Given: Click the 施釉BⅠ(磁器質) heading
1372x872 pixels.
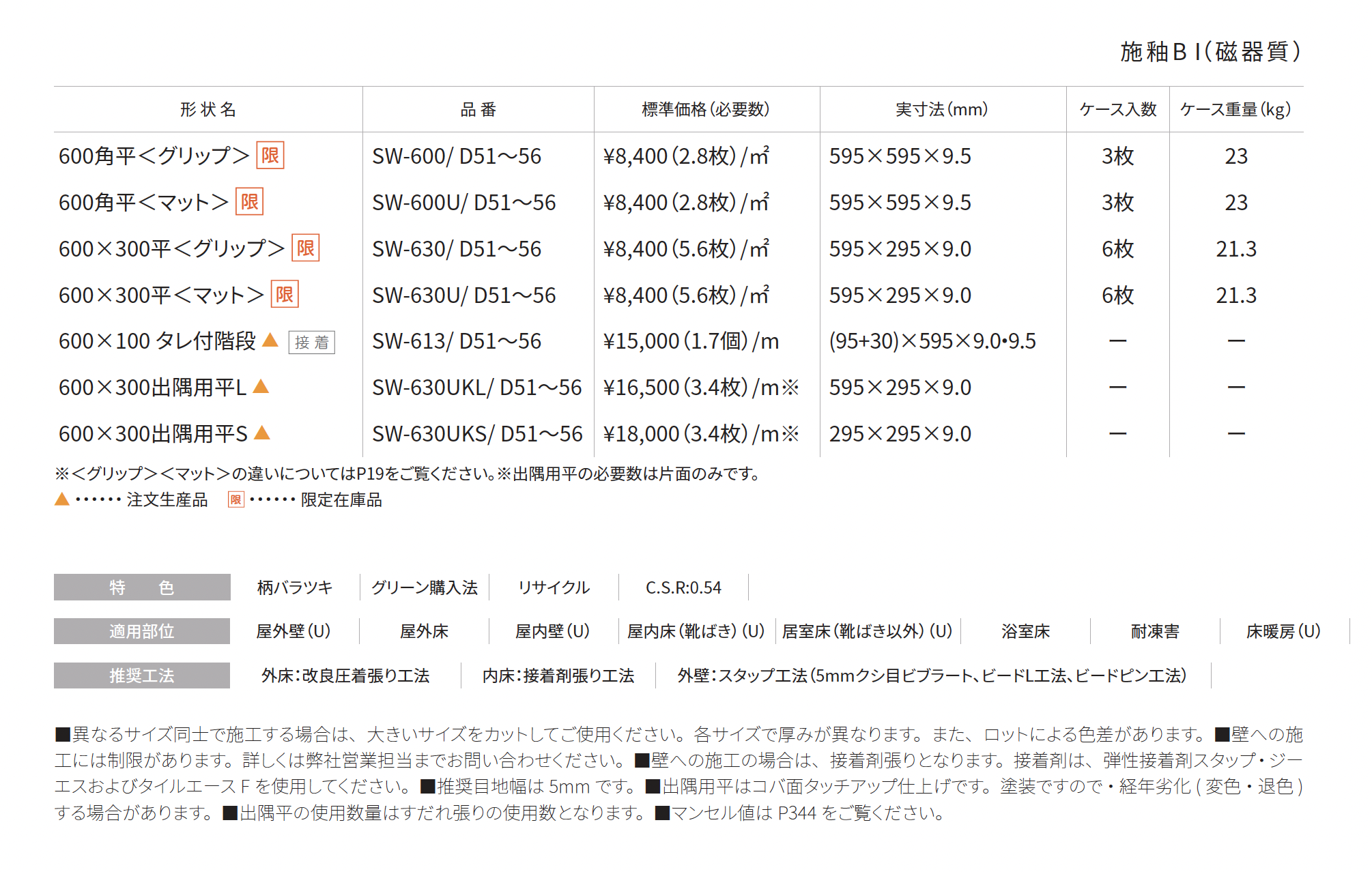Looking at the screenshot, I should point(1210,52).
